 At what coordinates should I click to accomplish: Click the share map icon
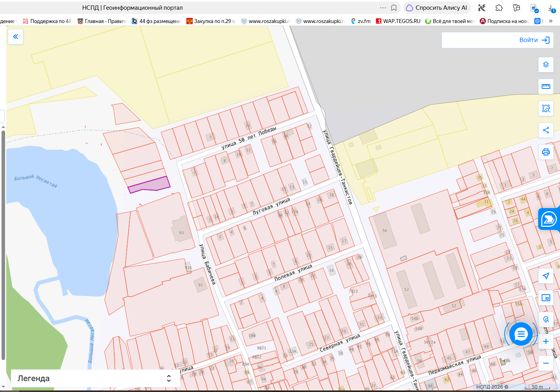[x=546, y=130]
